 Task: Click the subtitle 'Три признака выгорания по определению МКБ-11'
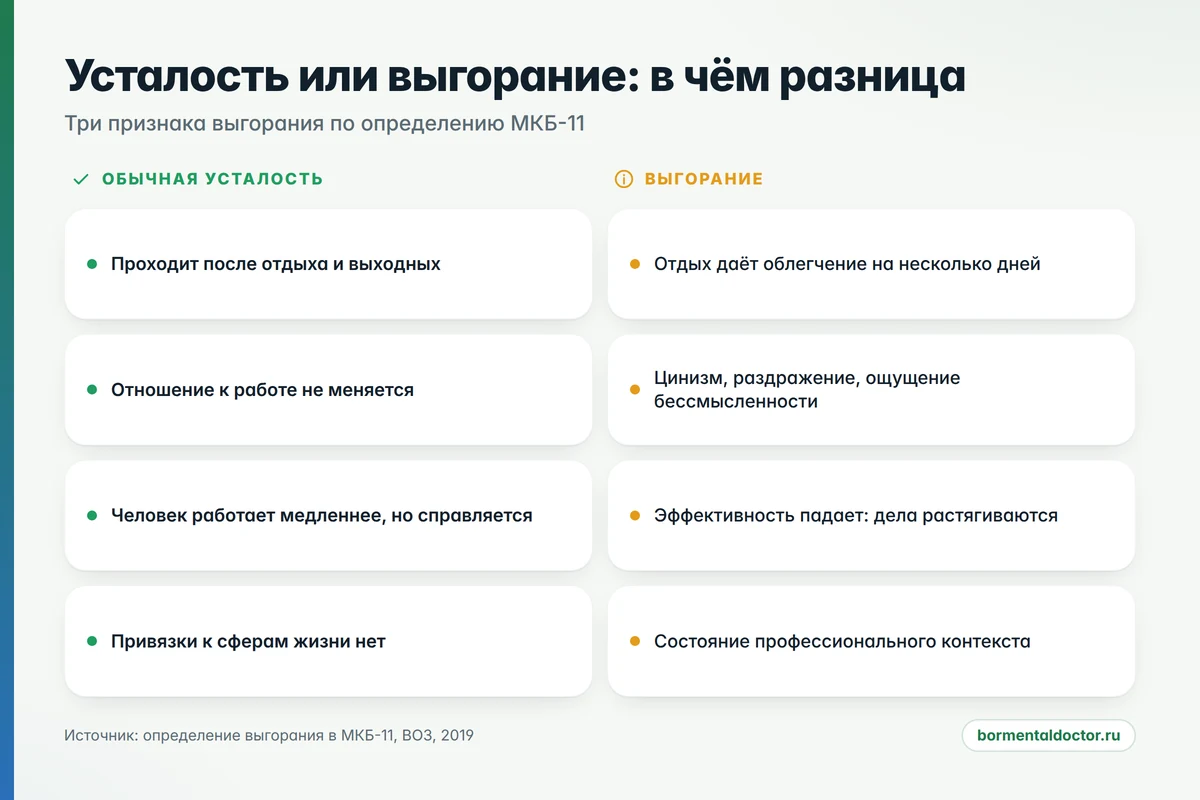coord(324,125)
